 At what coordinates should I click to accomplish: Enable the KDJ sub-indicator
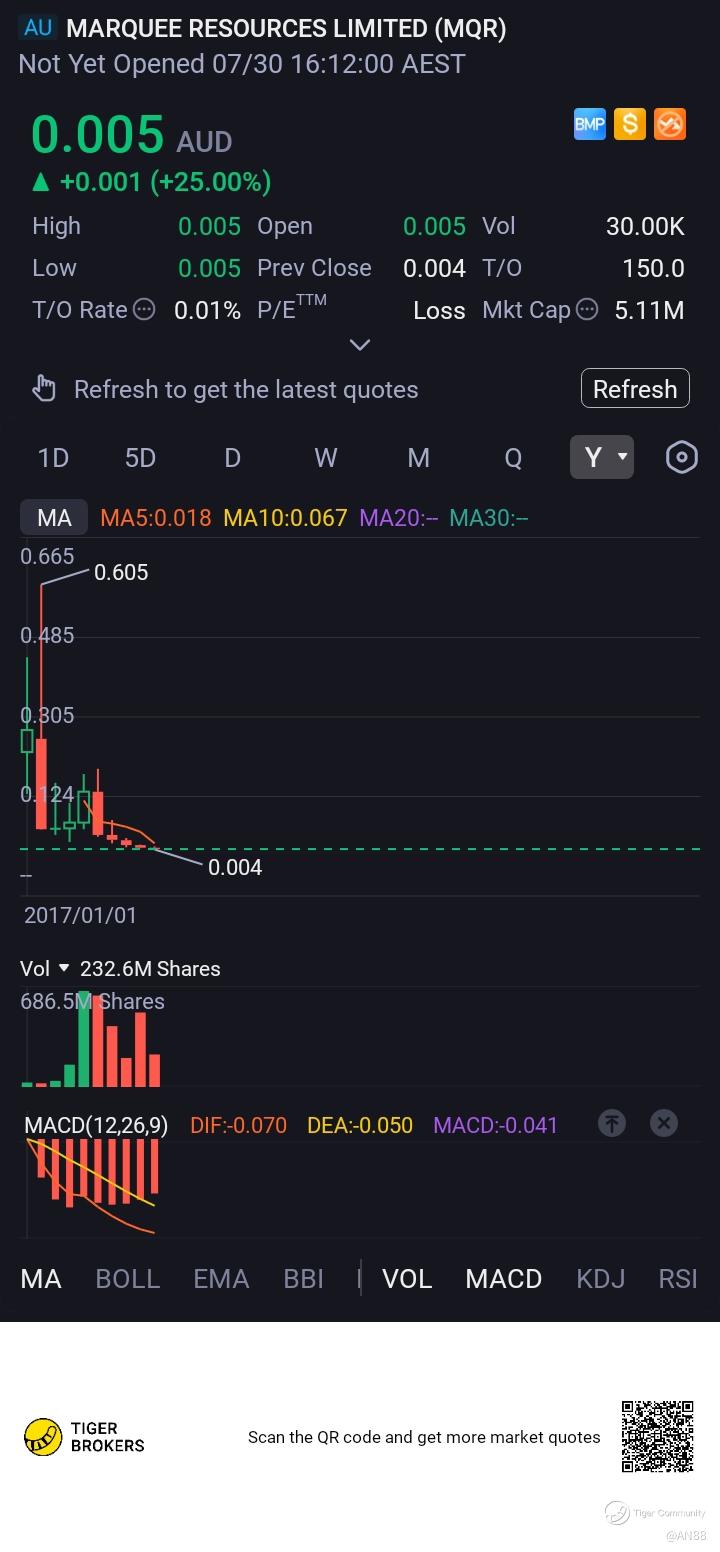coord(600,1278)
